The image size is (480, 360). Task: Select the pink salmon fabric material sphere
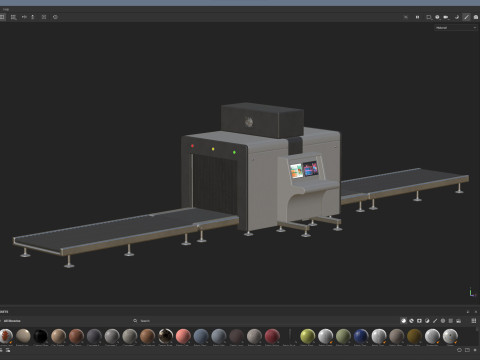(x=183, y=336)
